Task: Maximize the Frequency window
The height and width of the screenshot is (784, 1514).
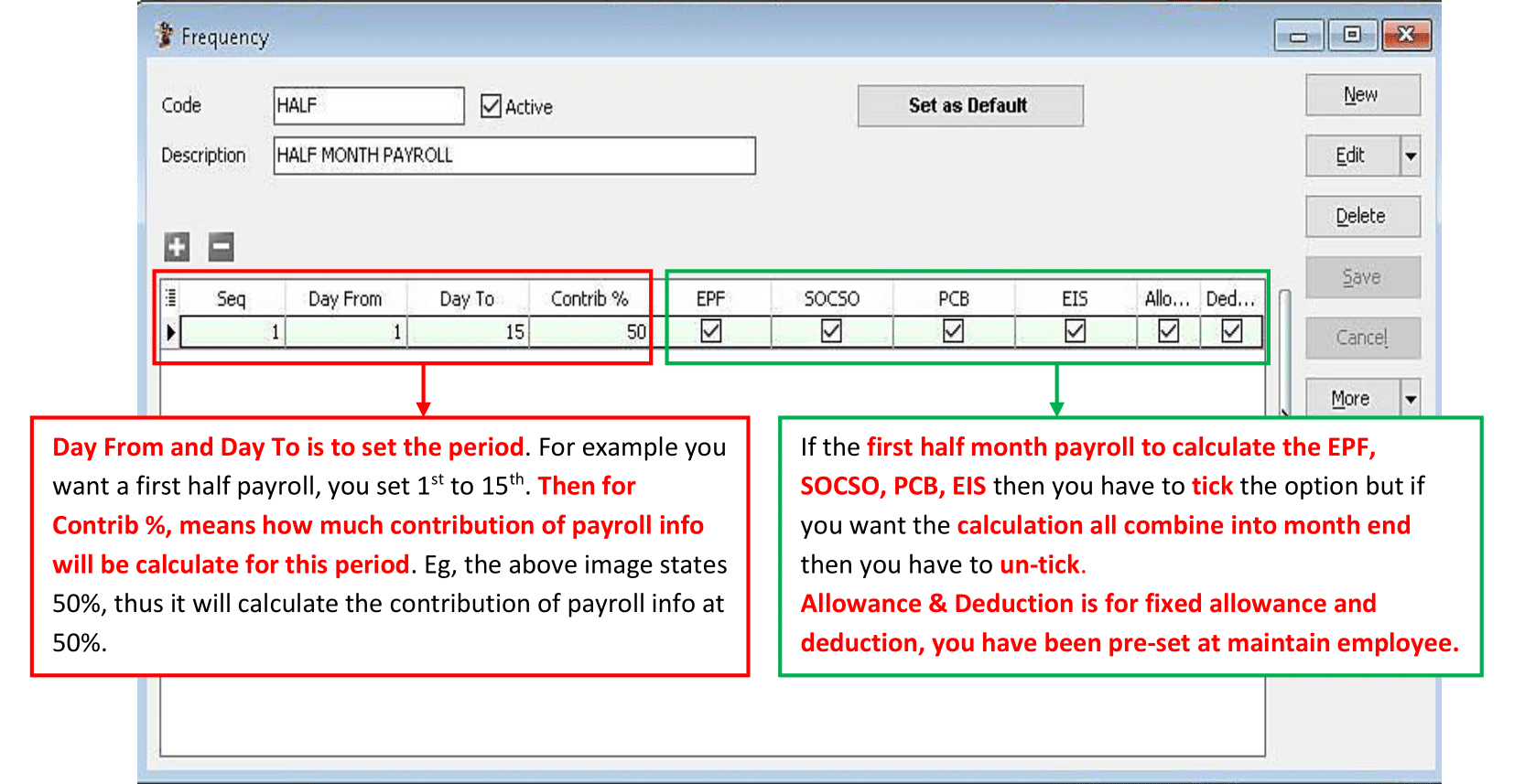Action: pos(1351,36)
